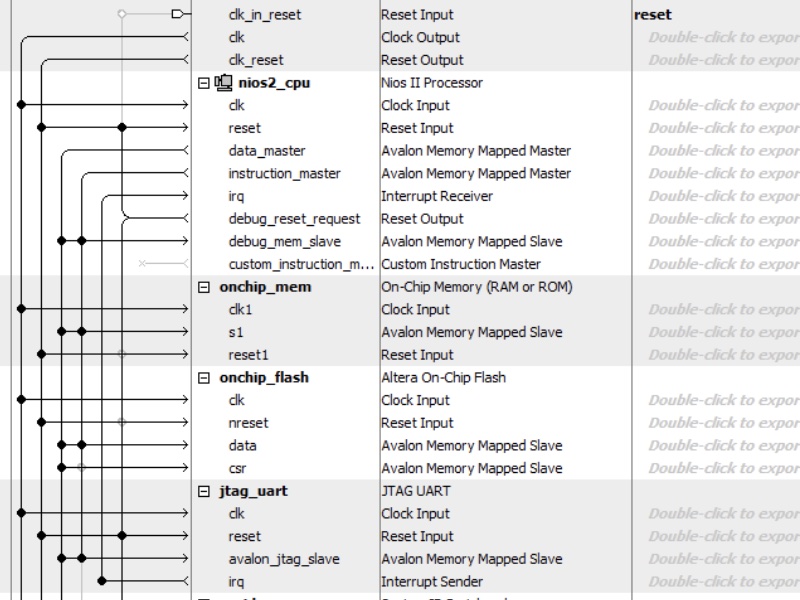Click the reset export name cell
Viewport: 800px width, 600px height.
coord(653,15)
